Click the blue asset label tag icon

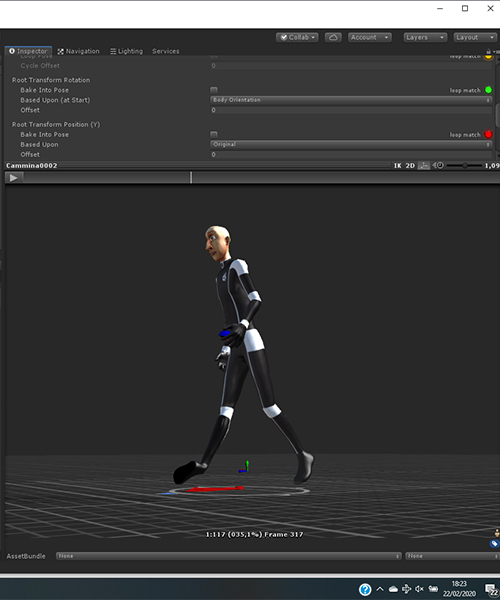point(494,543)
